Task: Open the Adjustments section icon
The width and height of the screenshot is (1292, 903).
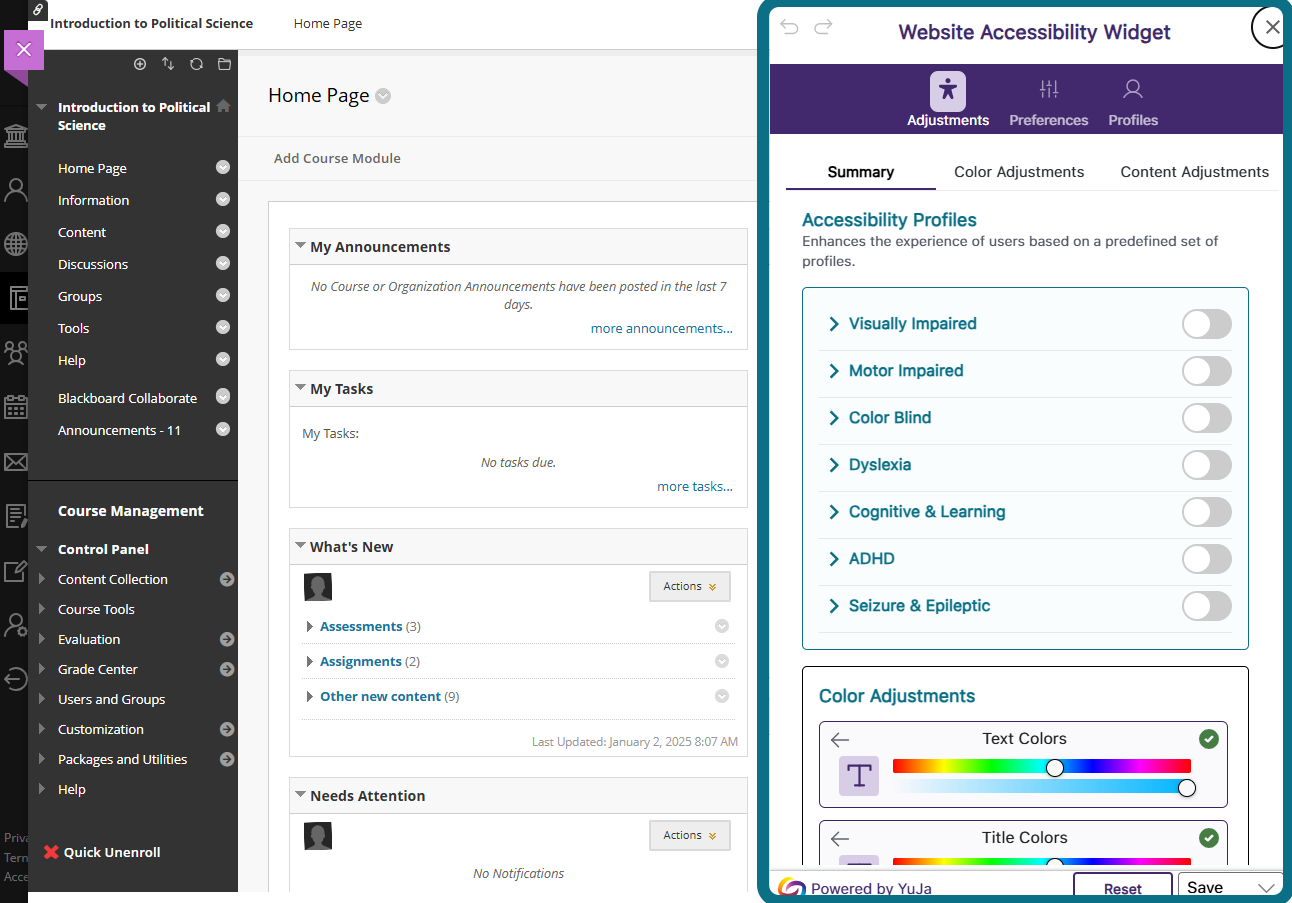Action: [x=948, y=91]
